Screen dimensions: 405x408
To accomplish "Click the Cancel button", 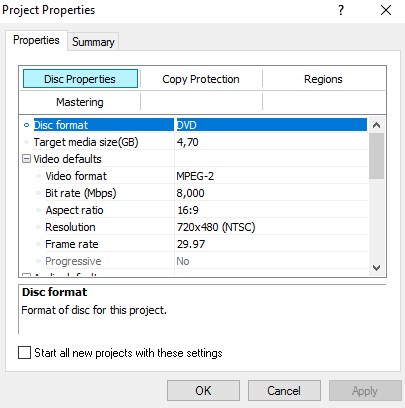I will click(x=284, y=390).
